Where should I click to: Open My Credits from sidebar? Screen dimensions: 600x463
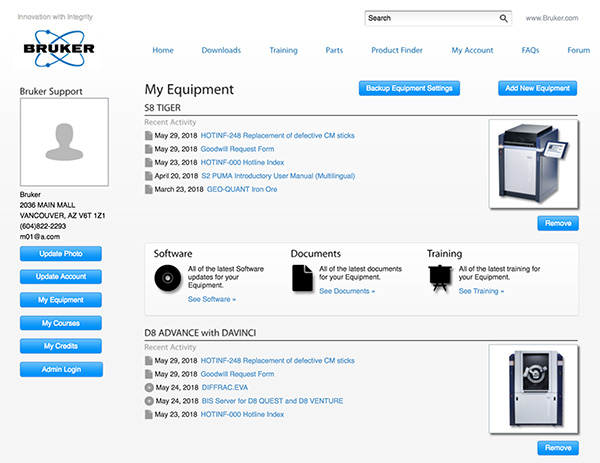point(61,346)
